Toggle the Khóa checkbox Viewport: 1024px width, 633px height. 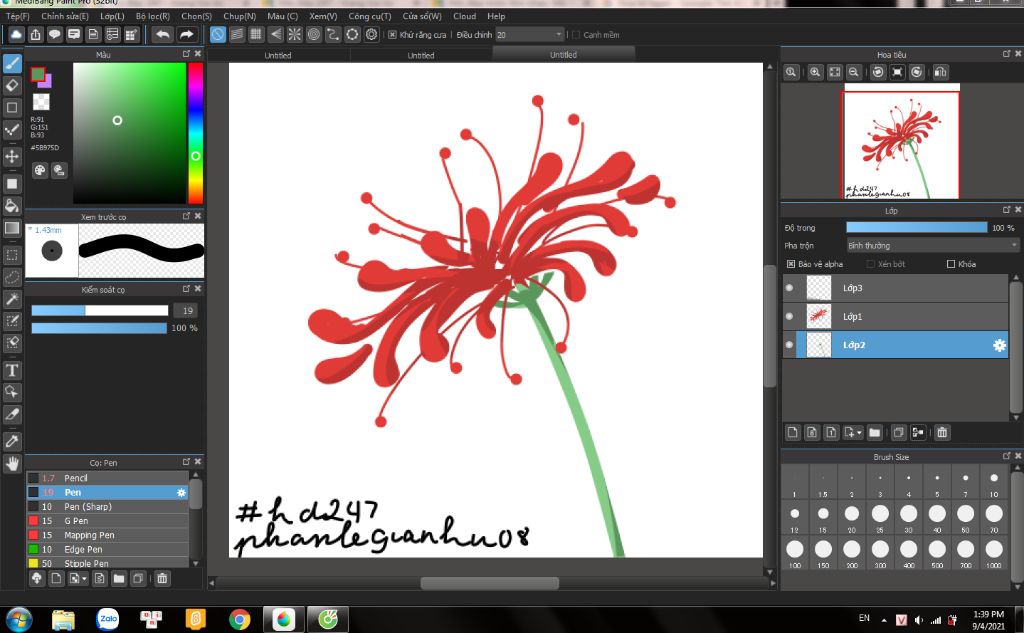[951, 265]
